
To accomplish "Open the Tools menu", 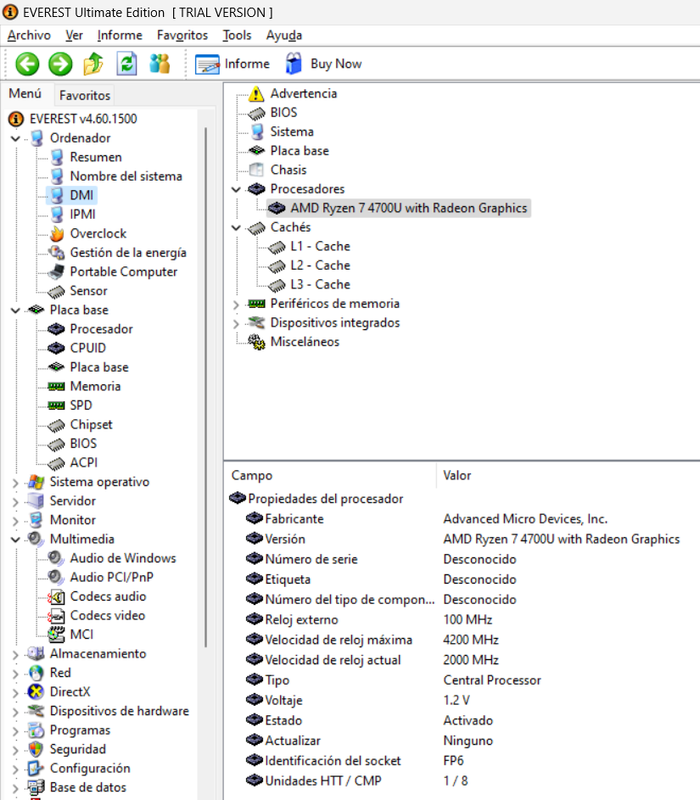I will 237,35.
